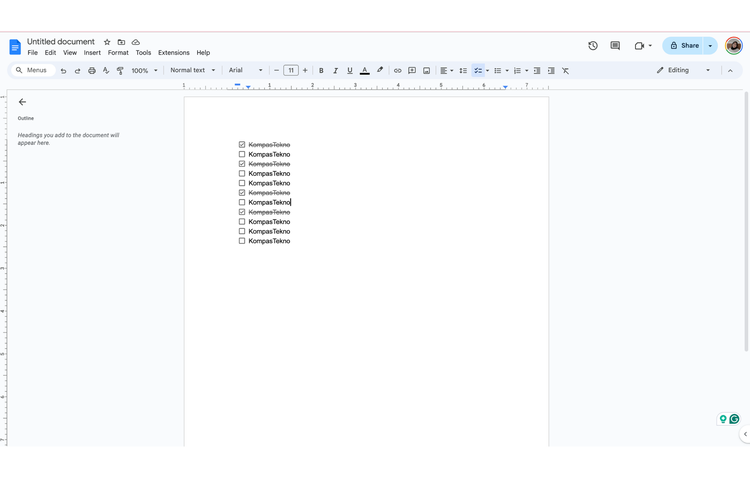This screenshot has height=500, width=750.
Task: Uncheck the first KompasTekno checkbox
Action: [242, 145]
